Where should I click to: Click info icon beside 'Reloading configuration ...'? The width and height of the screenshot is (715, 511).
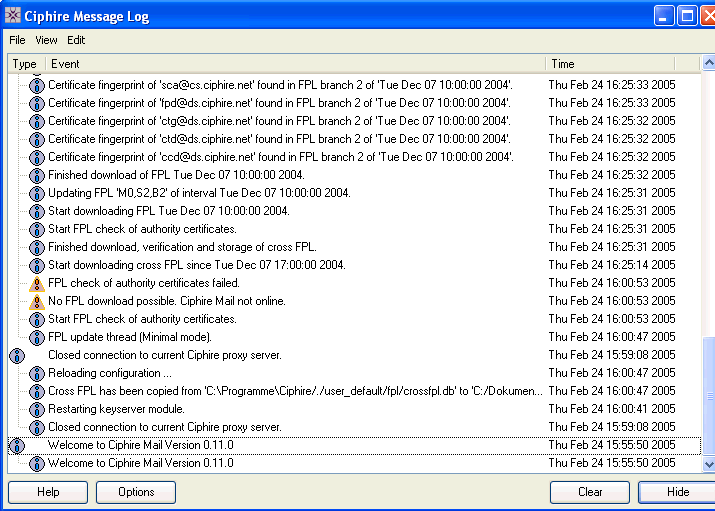click(36, 373)
